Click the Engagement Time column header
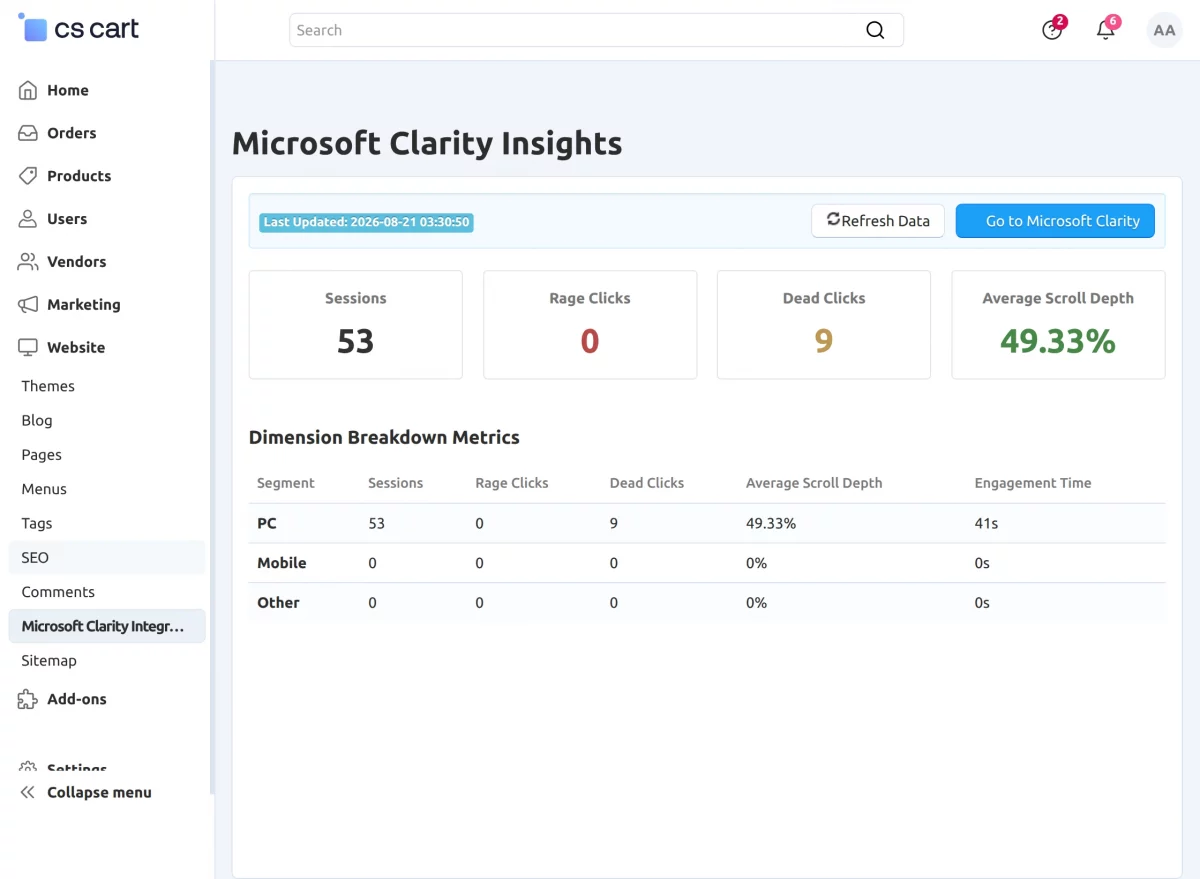1200x879 pixels. coord(1033,483)
